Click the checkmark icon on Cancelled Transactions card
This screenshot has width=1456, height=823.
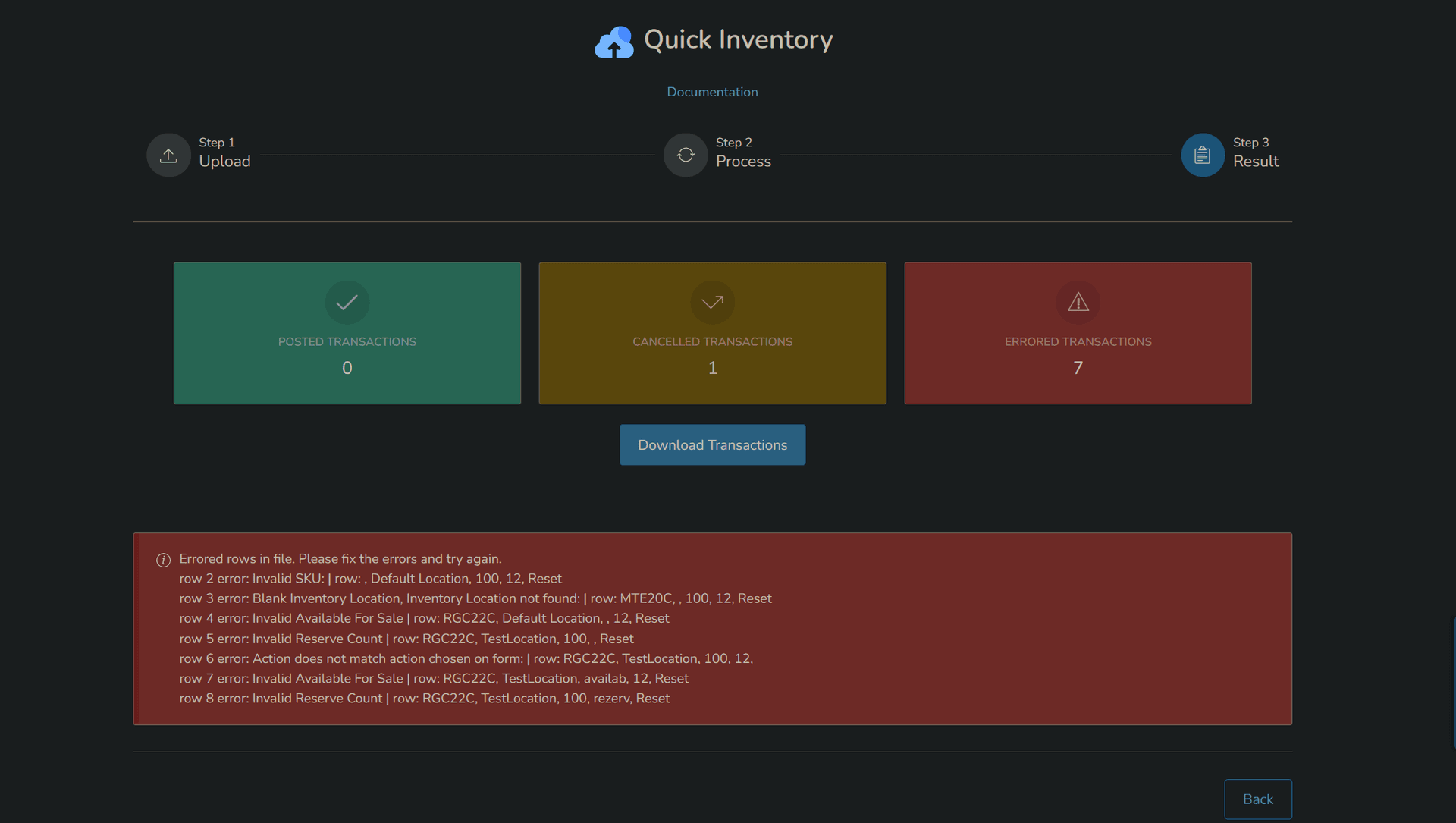pyautogui.click(x=712, y=303)
